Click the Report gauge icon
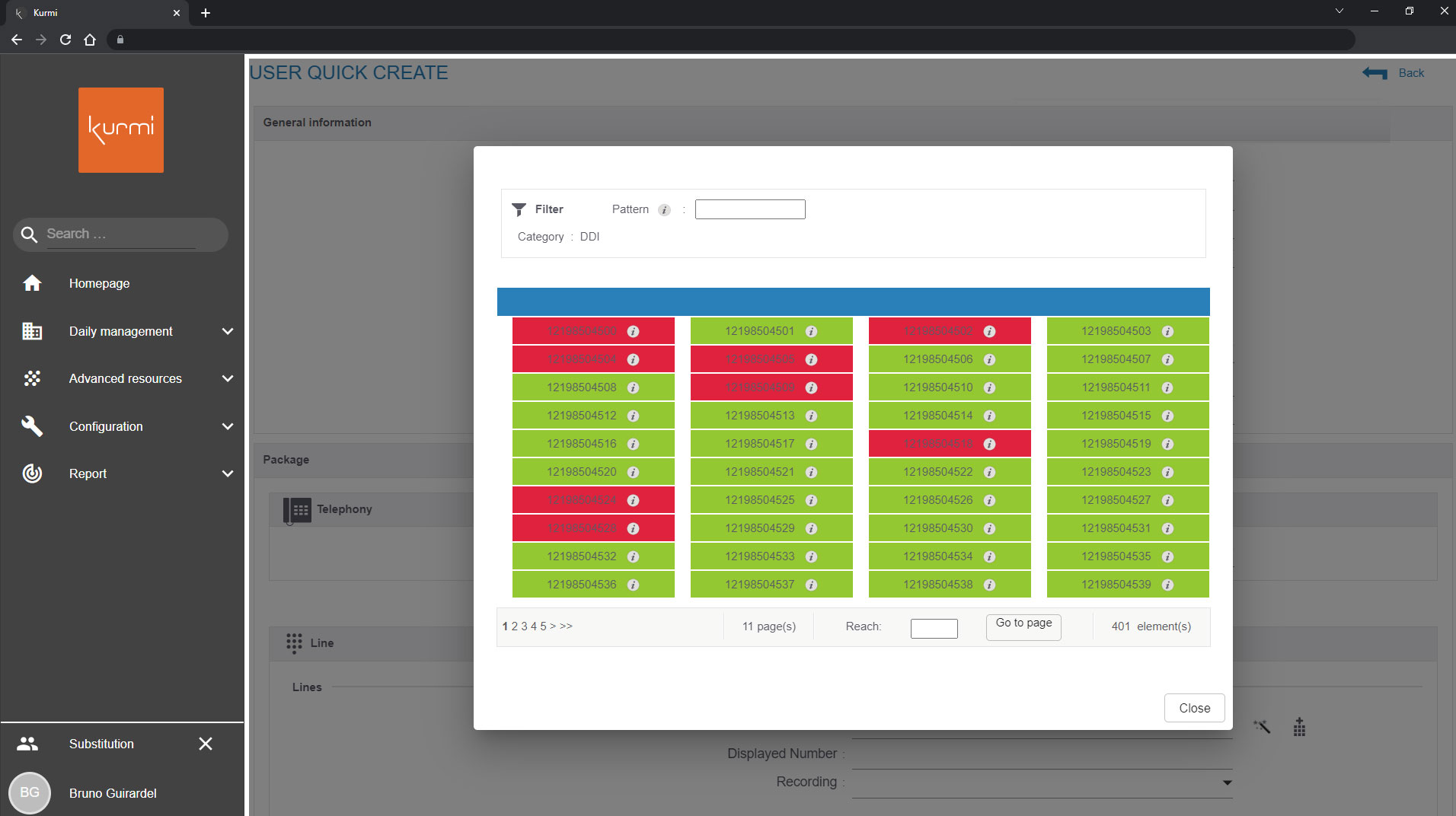1456x816 pixels. 32,473
